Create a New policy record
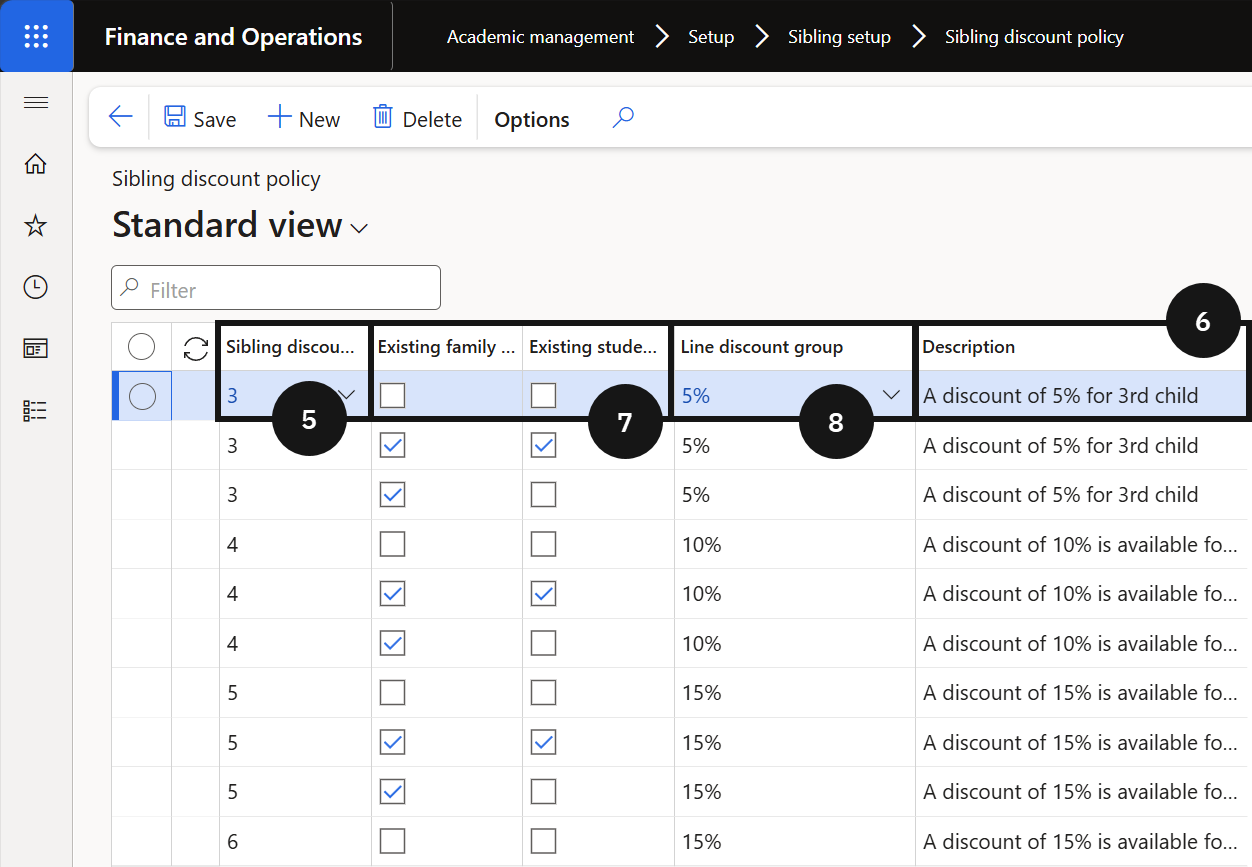 pos(304,119)
